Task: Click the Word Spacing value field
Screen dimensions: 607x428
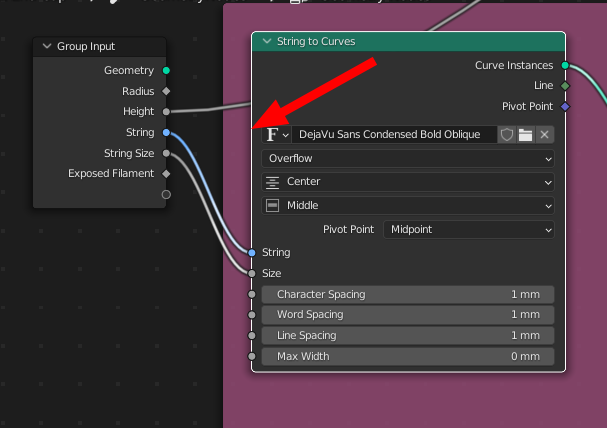Action: pos(408,315)
